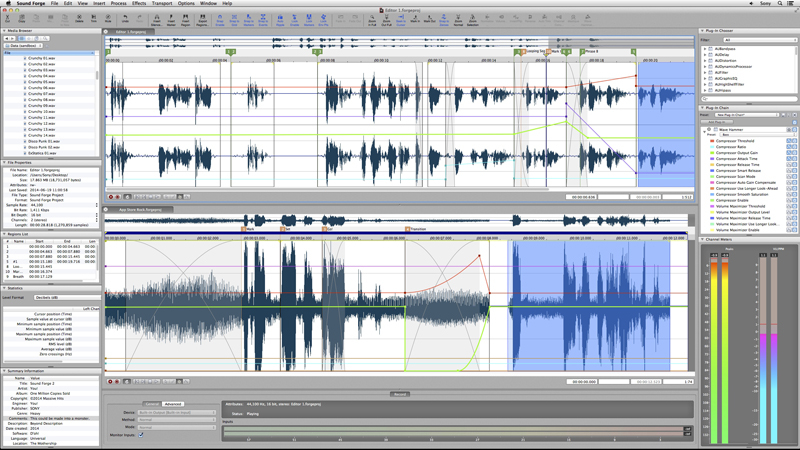Image resolution: width=800 pixels, height=450 pixels.
Task: Toggle automation button for Compressor Attack Time
Action: [x=788, y=159]
